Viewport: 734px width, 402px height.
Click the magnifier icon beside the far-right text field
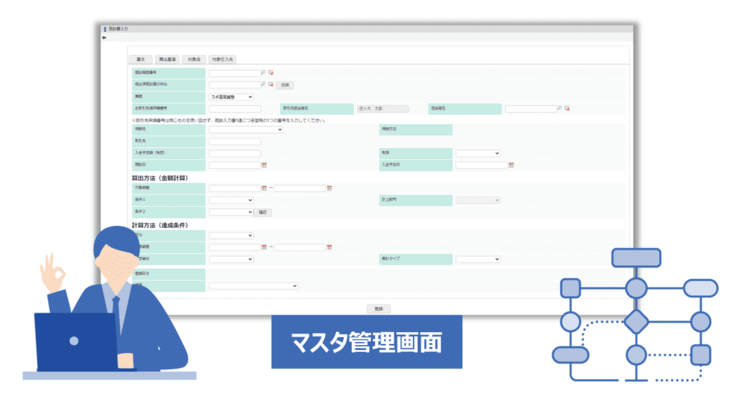coord(560,108)
